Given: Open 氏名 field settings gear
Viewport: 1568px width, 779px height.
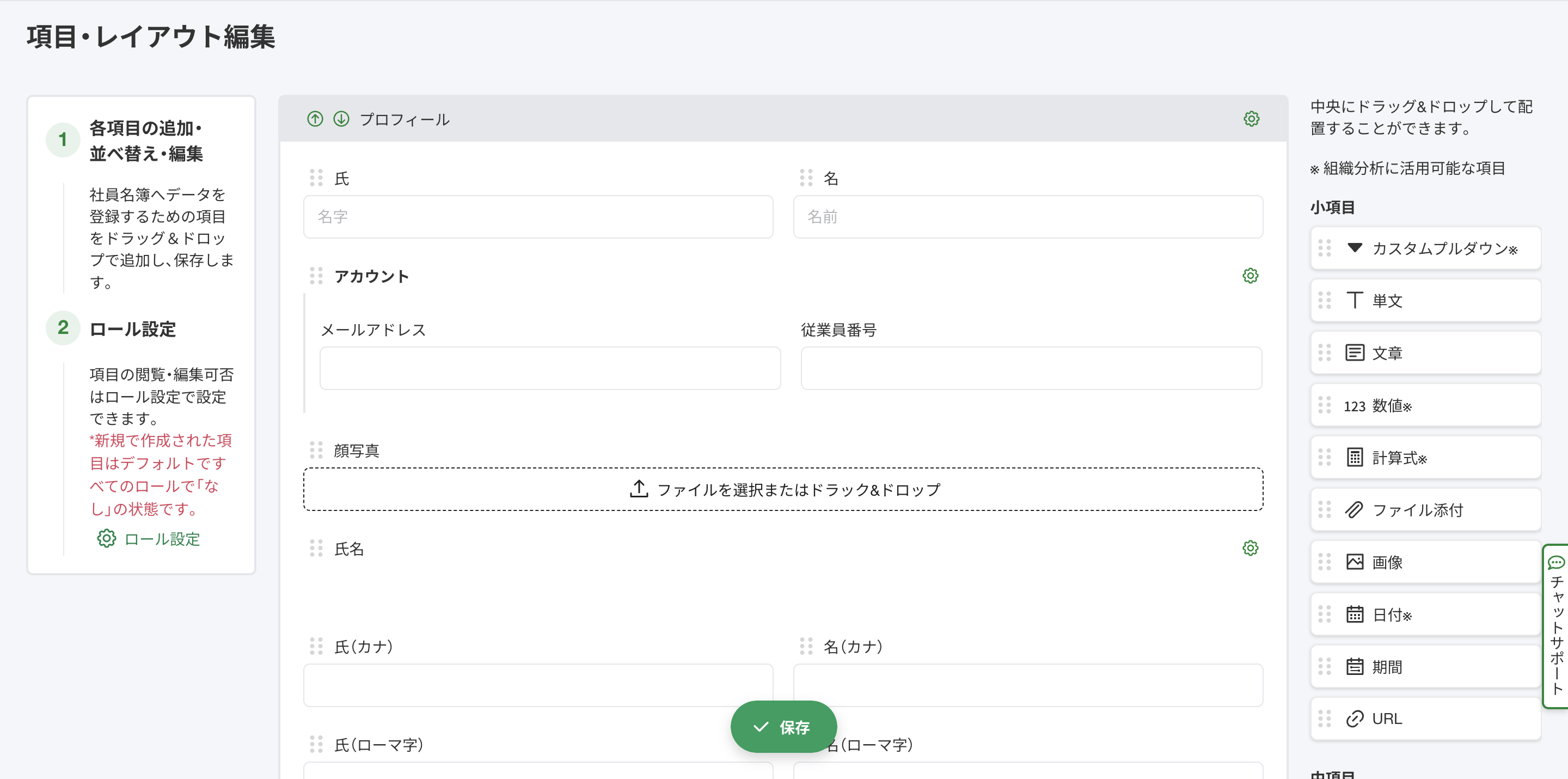Looking at the screenshot, I should pyautogui.click(x=1250, y=548).
